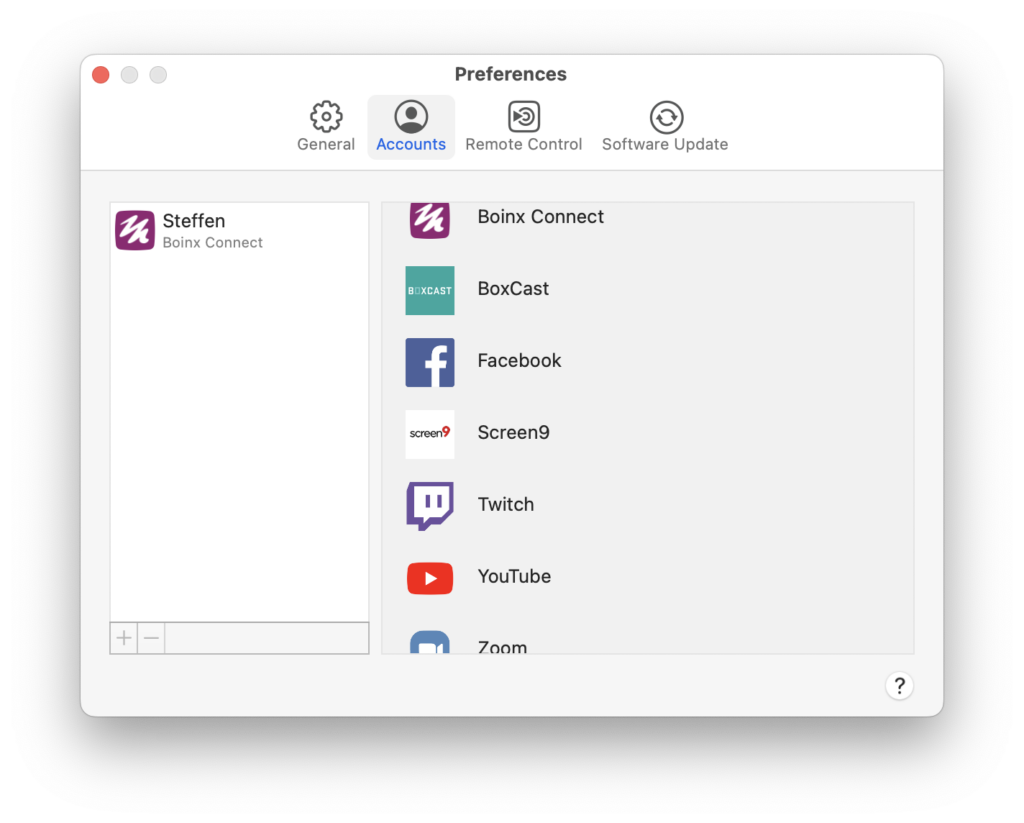This screenshot has width=1024, height=823.
Task: Switch to the Accounts tab
Action: tap(411, 127)
